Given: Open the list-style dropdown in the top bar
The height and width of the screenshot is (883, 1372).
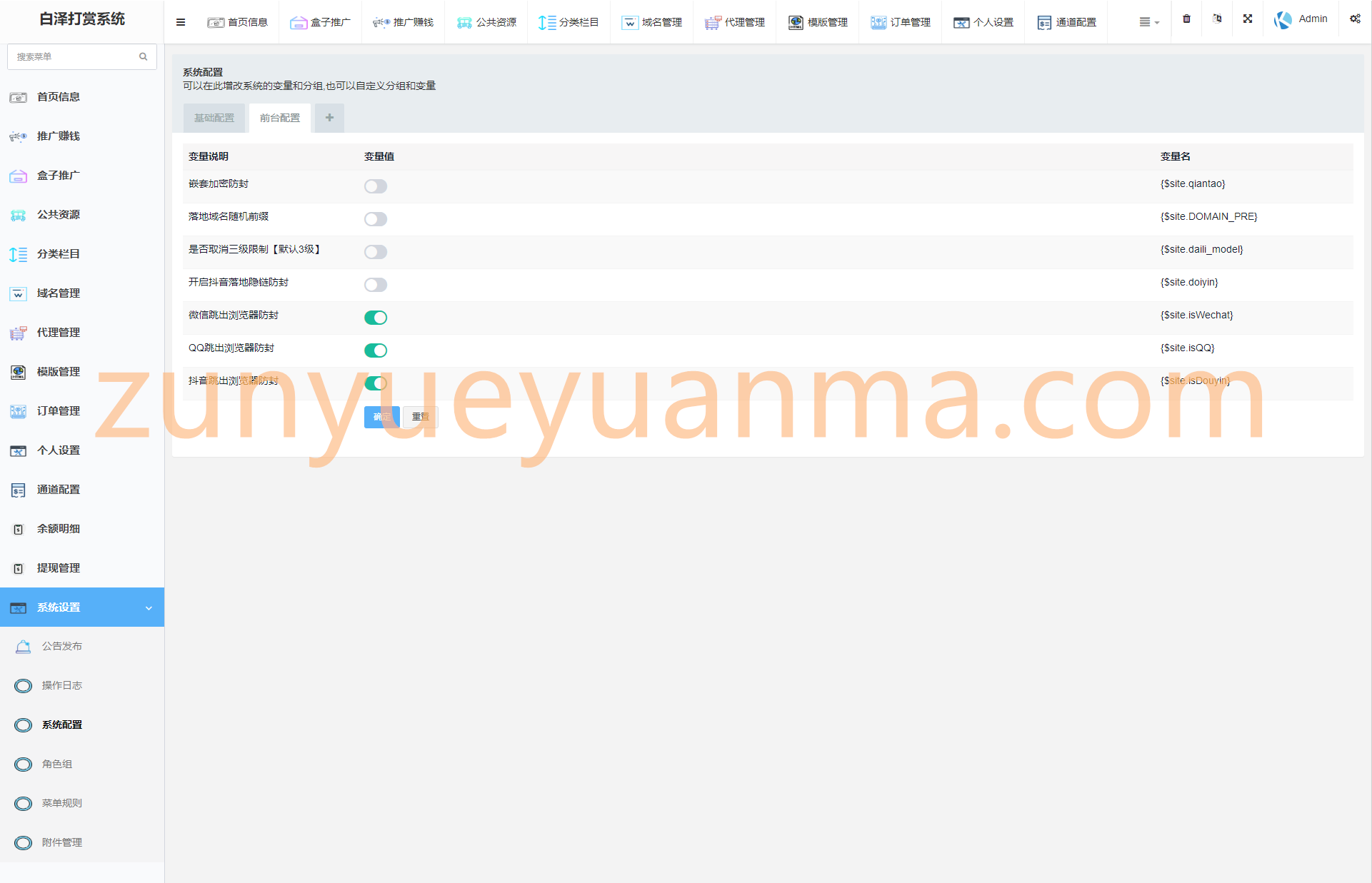Looking at the screenshot, I should [1149, 22].
